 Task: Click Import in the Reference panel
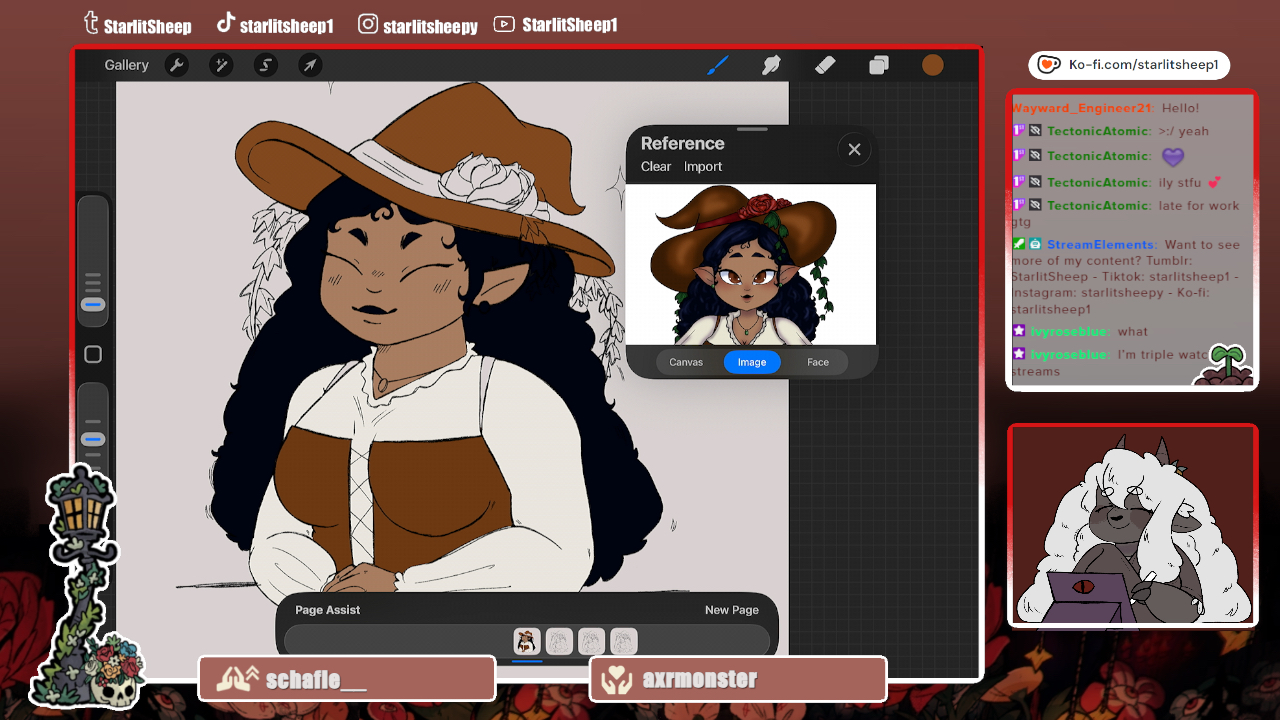tap(703, 167)
